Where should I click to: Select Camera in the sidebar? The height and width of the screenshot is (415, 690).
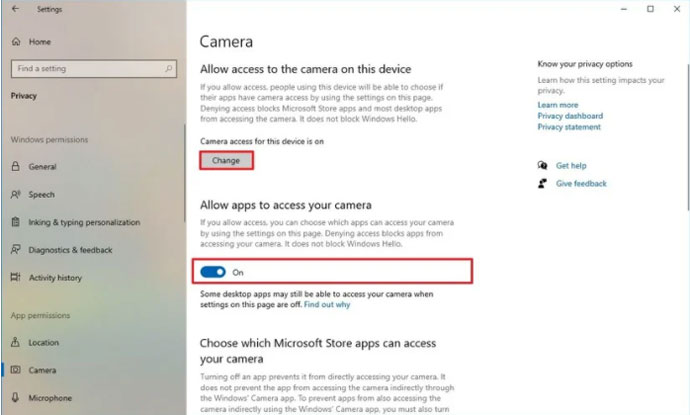pyautogui.click(x=42, y=370)
